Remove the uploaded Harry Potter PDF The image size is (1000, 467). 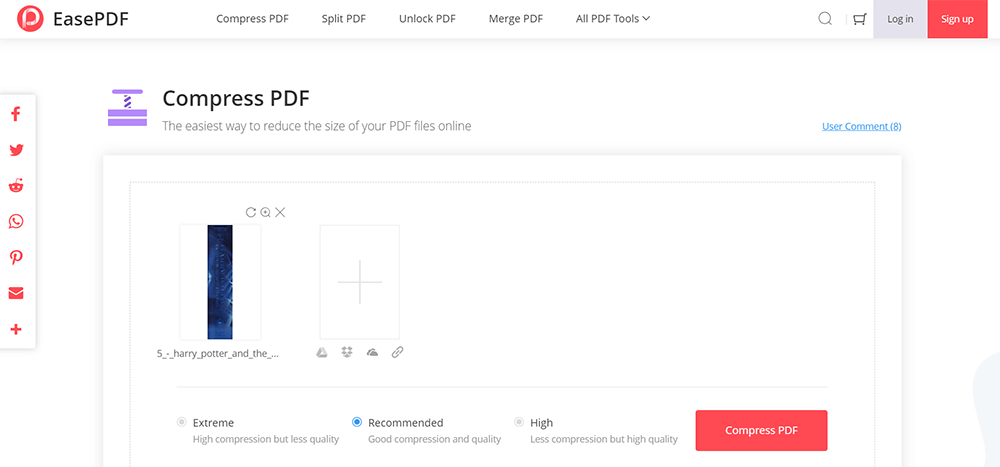click(280, 212)
